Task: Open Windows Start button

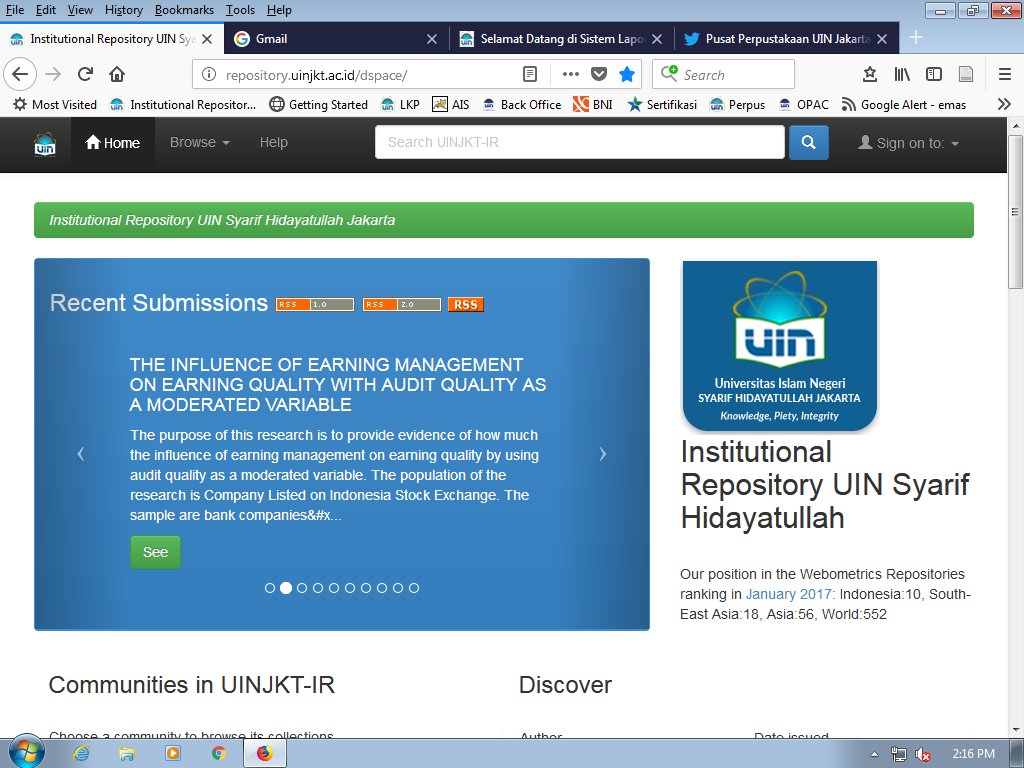Action: click(x=26, y=752)
